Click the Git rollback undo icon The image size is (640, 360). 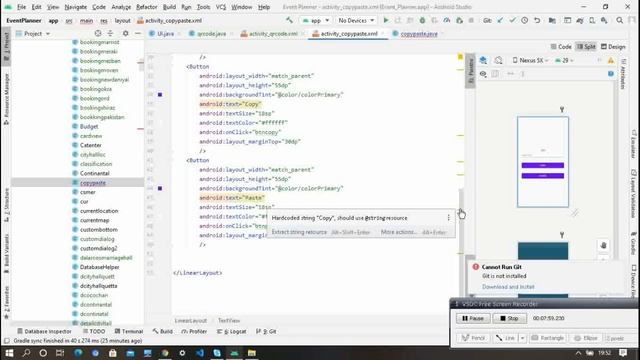537,20
